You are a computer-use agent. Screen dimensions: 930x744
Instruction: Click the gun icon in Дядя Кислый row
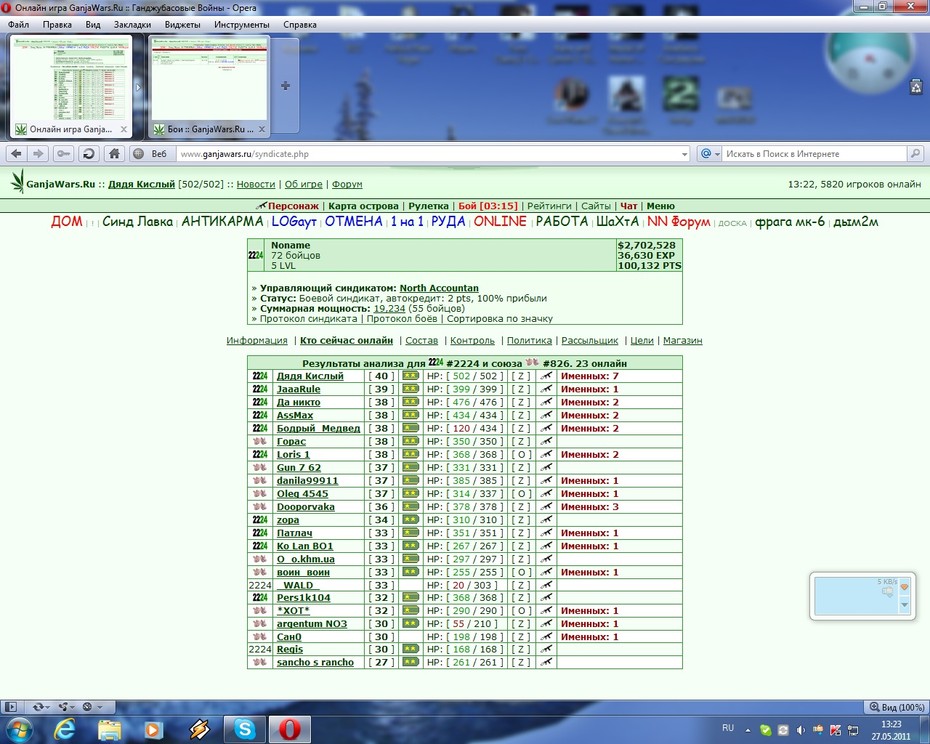[546, 376]
